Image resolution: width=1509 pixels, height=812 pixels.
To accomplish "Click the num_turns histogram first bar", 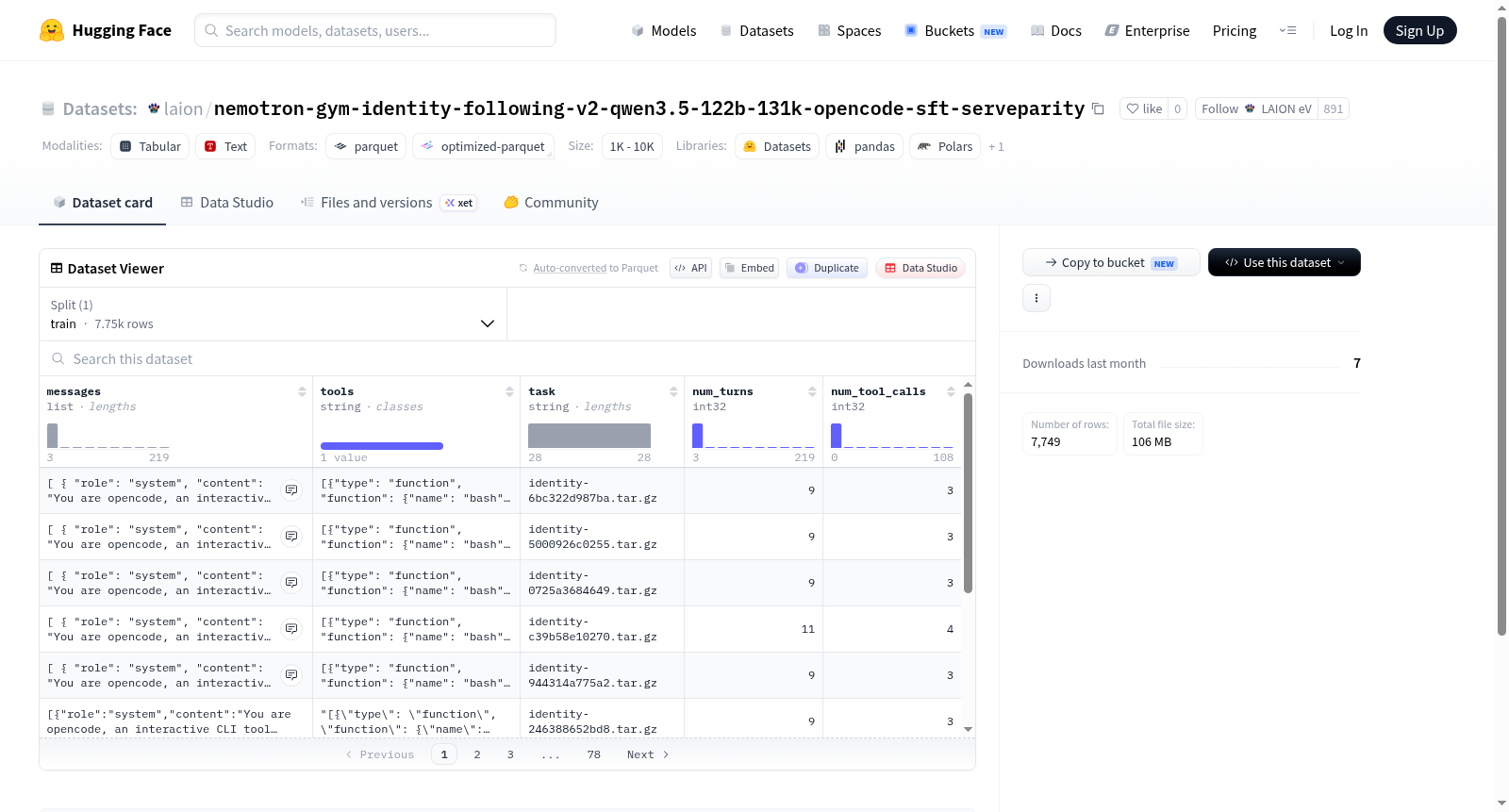I will point(698,435).
